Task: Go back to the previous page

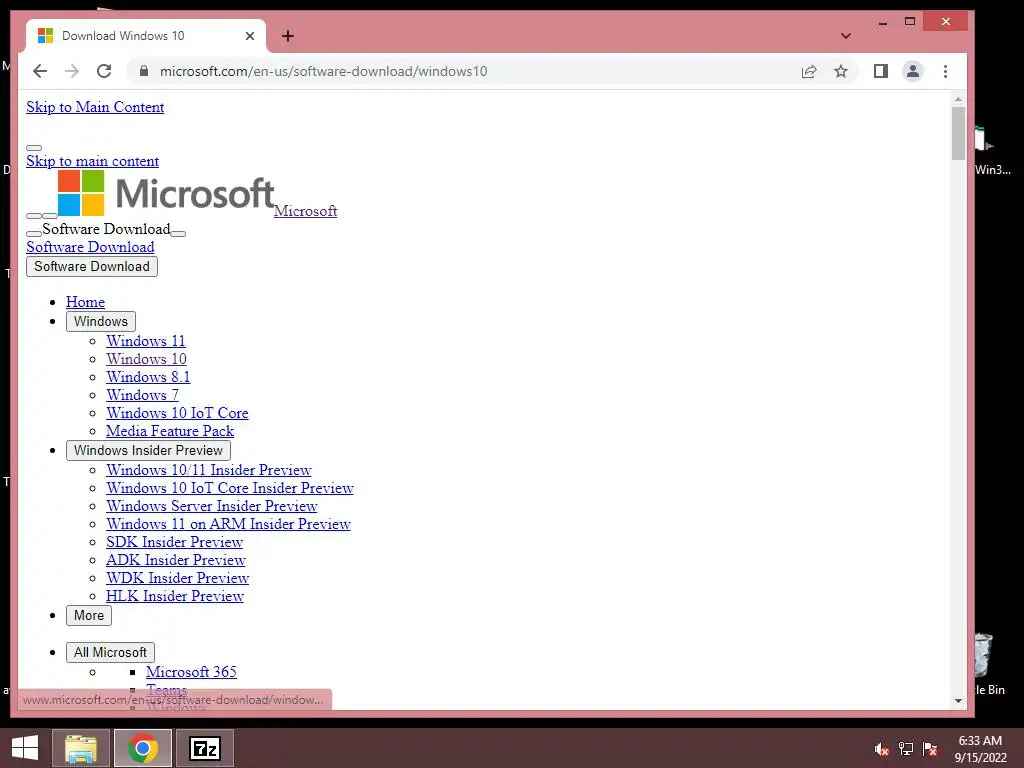Action: point(40,71)
